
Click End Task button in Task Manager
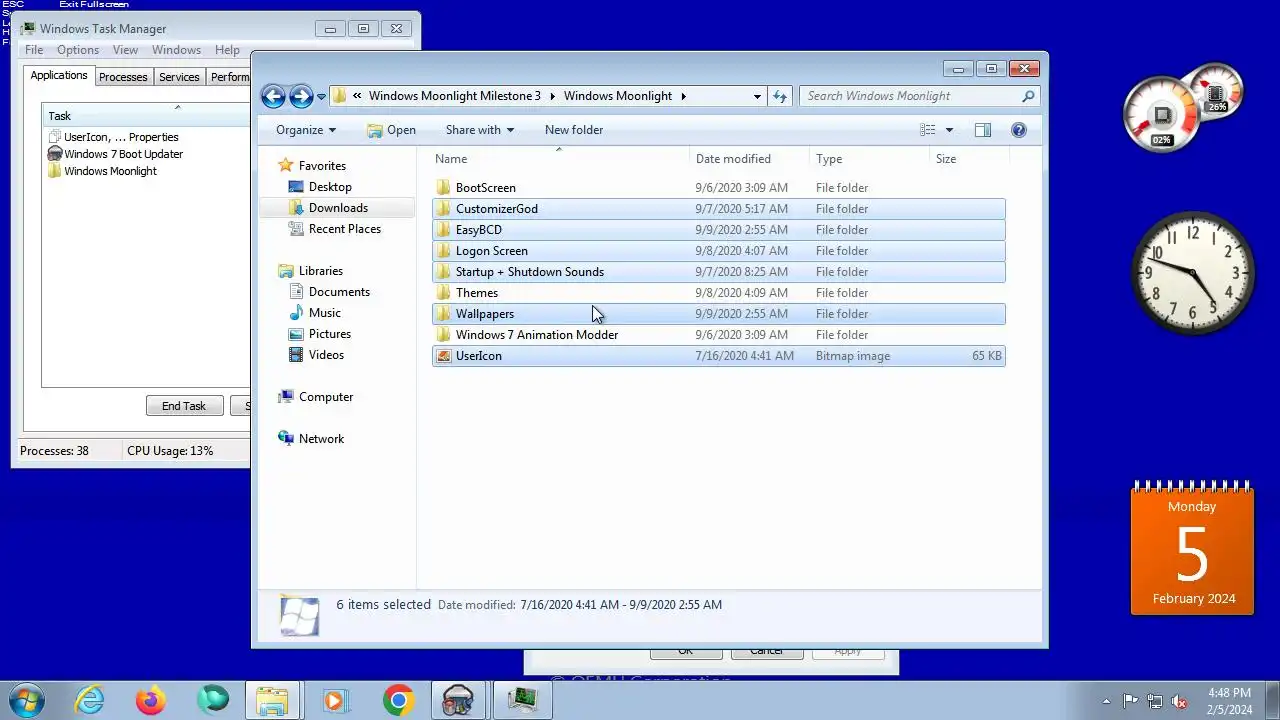(184, 406)
